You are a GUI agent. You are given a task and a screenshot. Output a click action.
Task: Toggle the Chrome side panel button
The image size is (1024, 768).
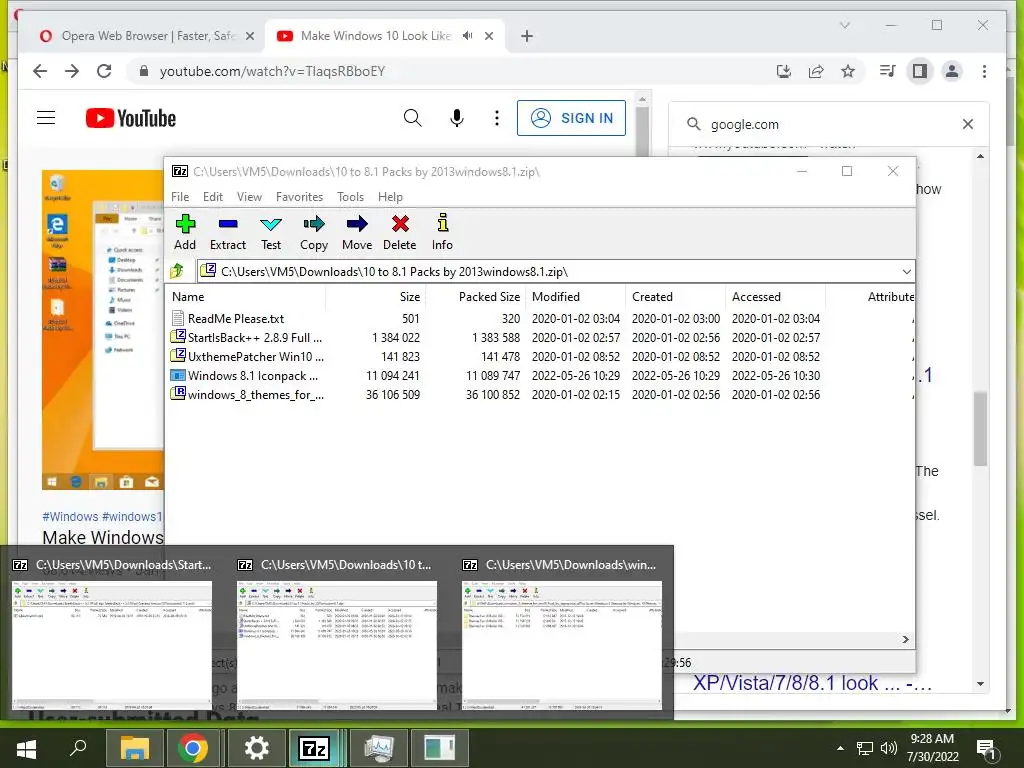(920, 71)
